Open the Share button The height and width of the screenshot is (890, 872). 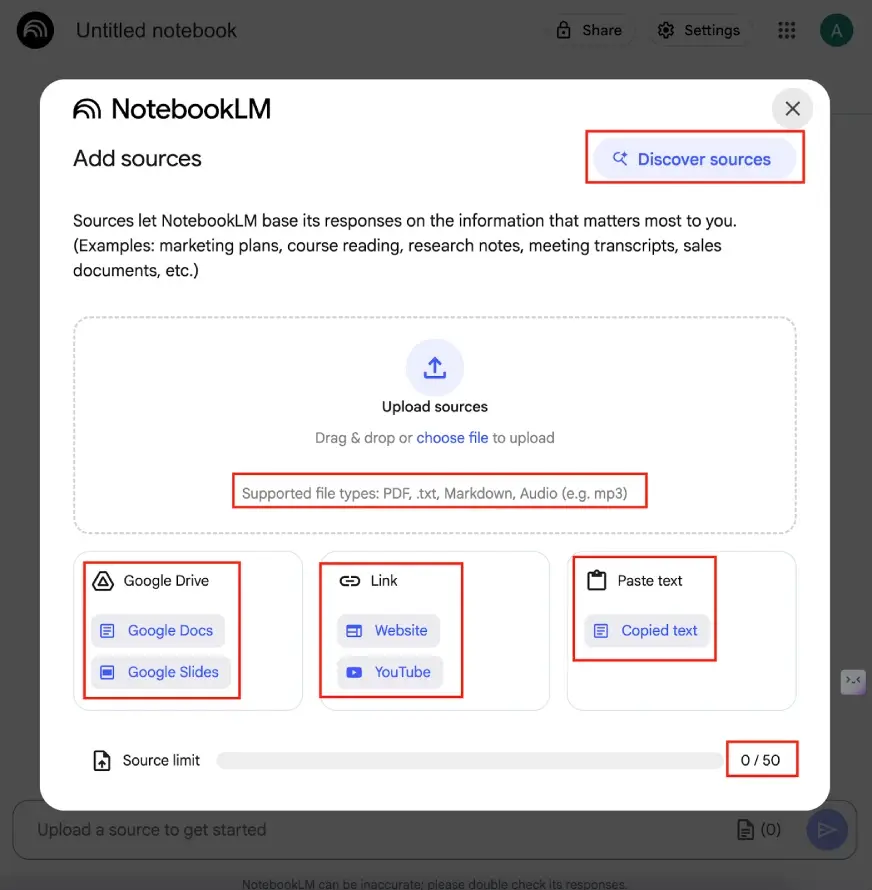tap(589, 30)
